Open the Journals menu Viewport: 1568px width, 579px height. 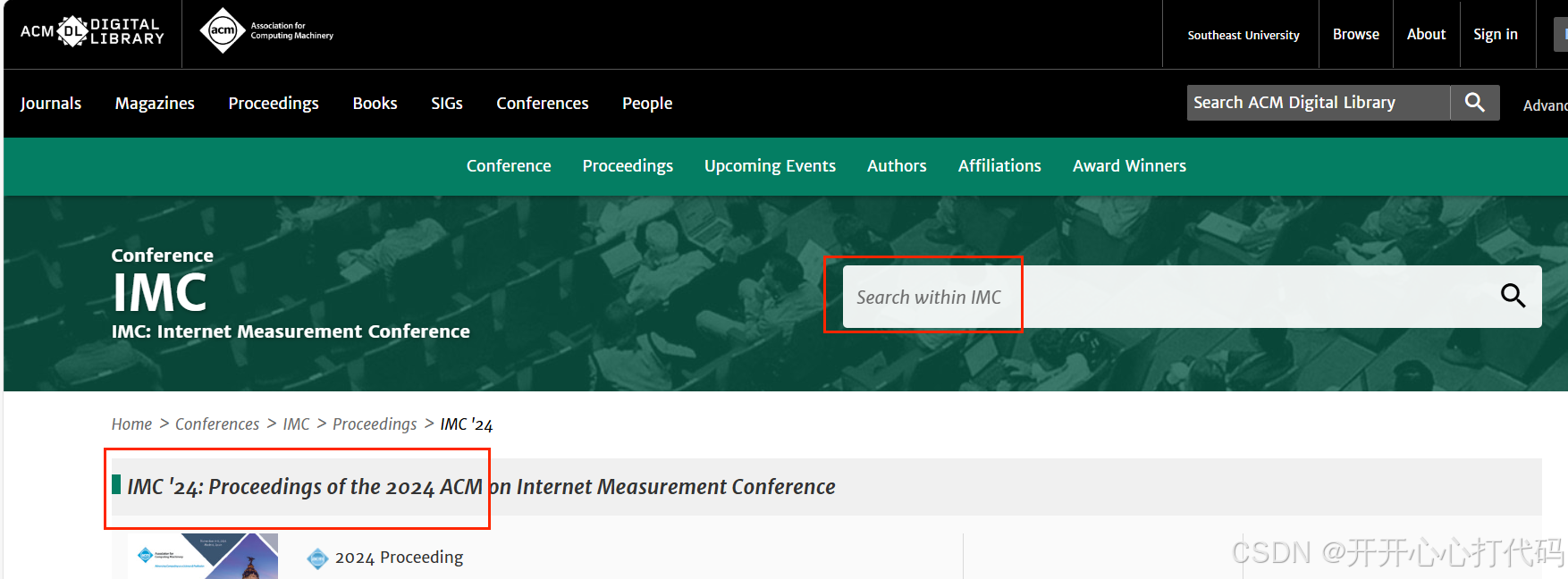pyautogui.click(x=51, y=104)
